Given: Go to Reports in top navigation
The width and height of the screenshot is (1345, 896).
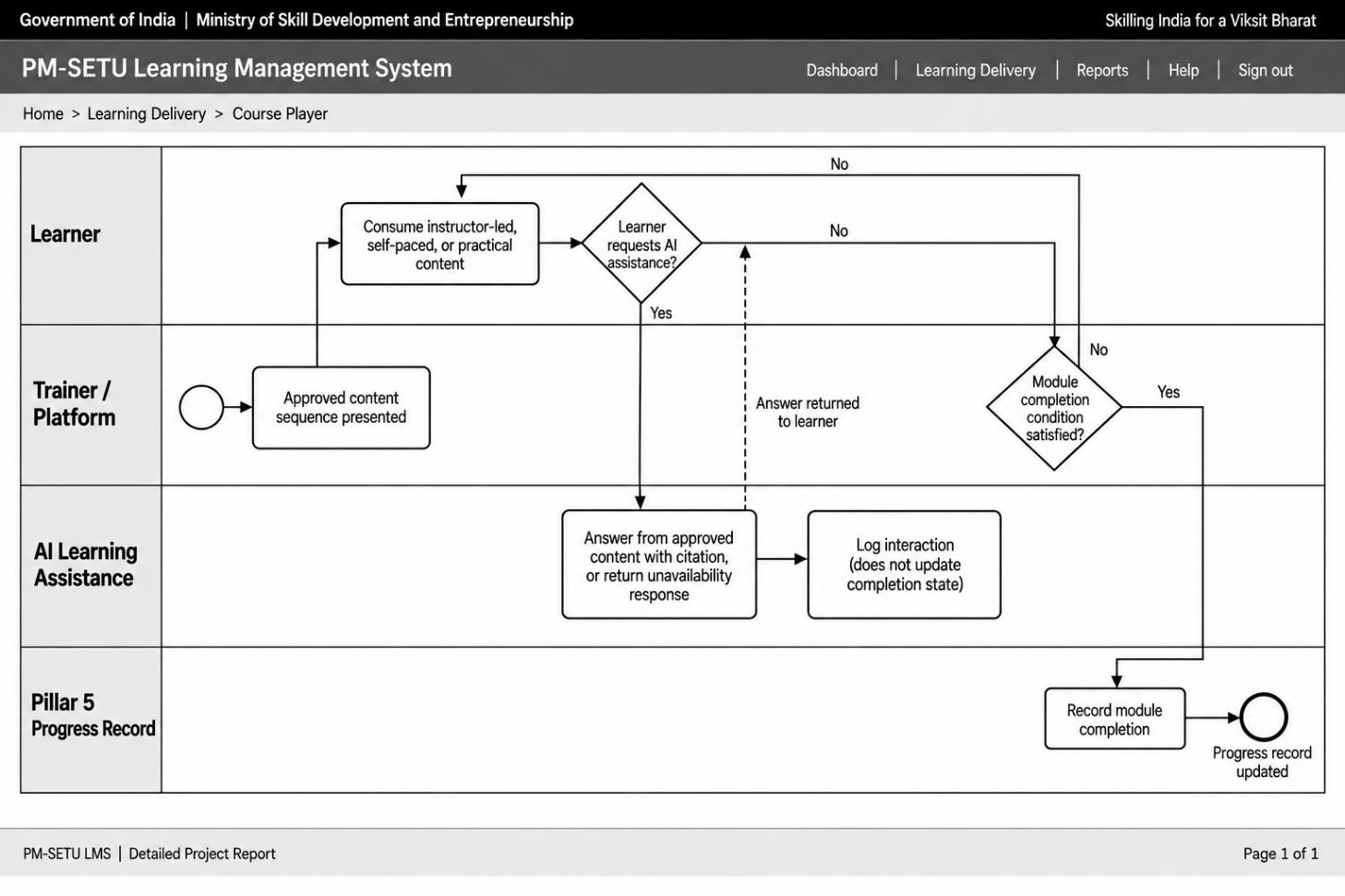Looking at the screenshot, I should [1102, 70].
